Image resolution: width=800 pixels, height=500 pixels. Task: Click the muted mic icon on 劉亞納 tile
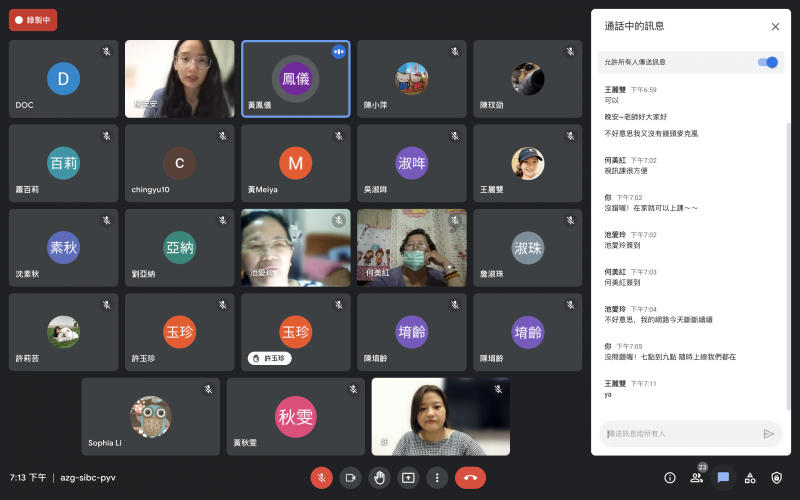[222, 220]
